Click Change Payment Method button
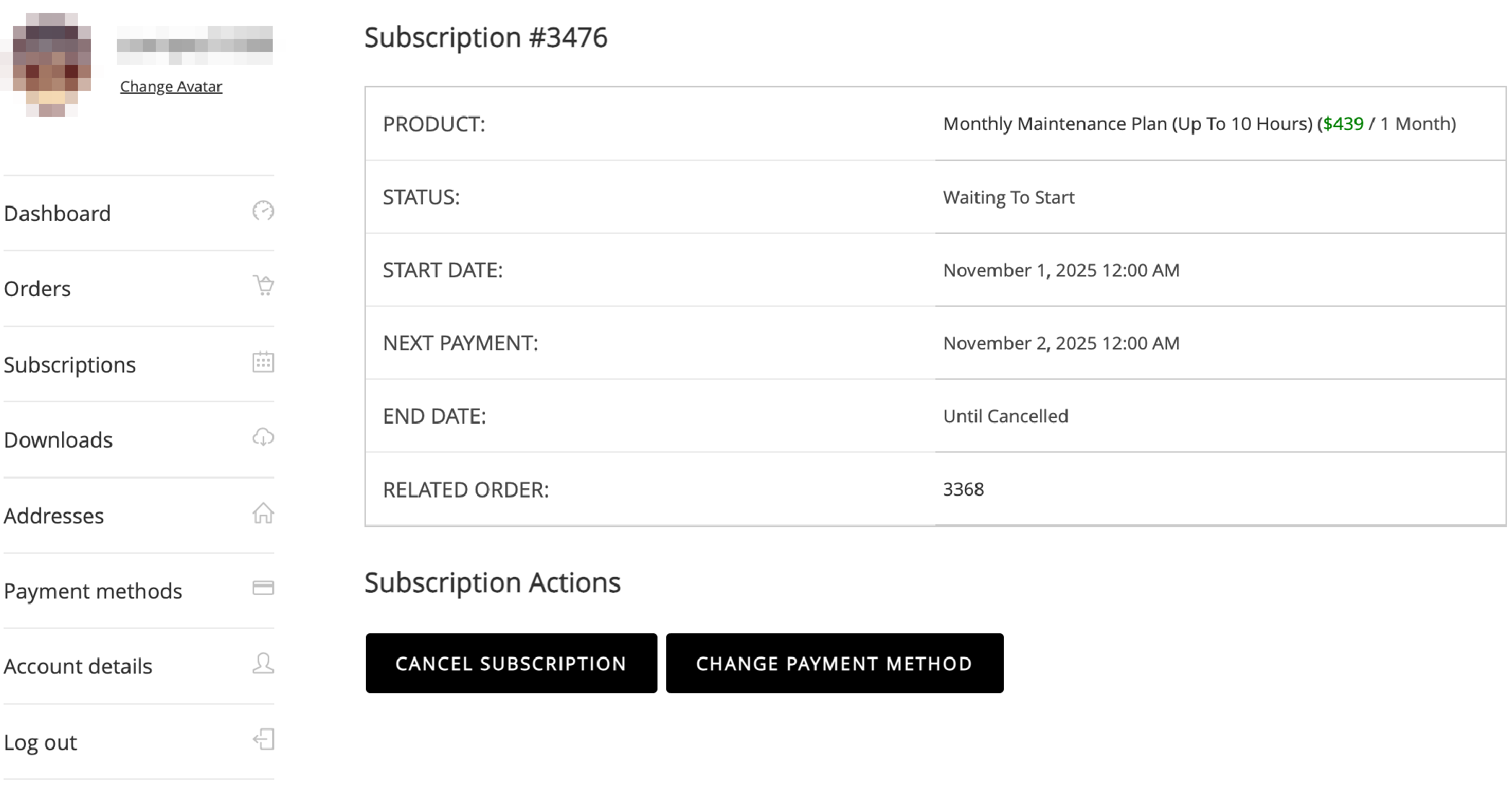The width and height of the screenshot is (1512, 800). 834,664
